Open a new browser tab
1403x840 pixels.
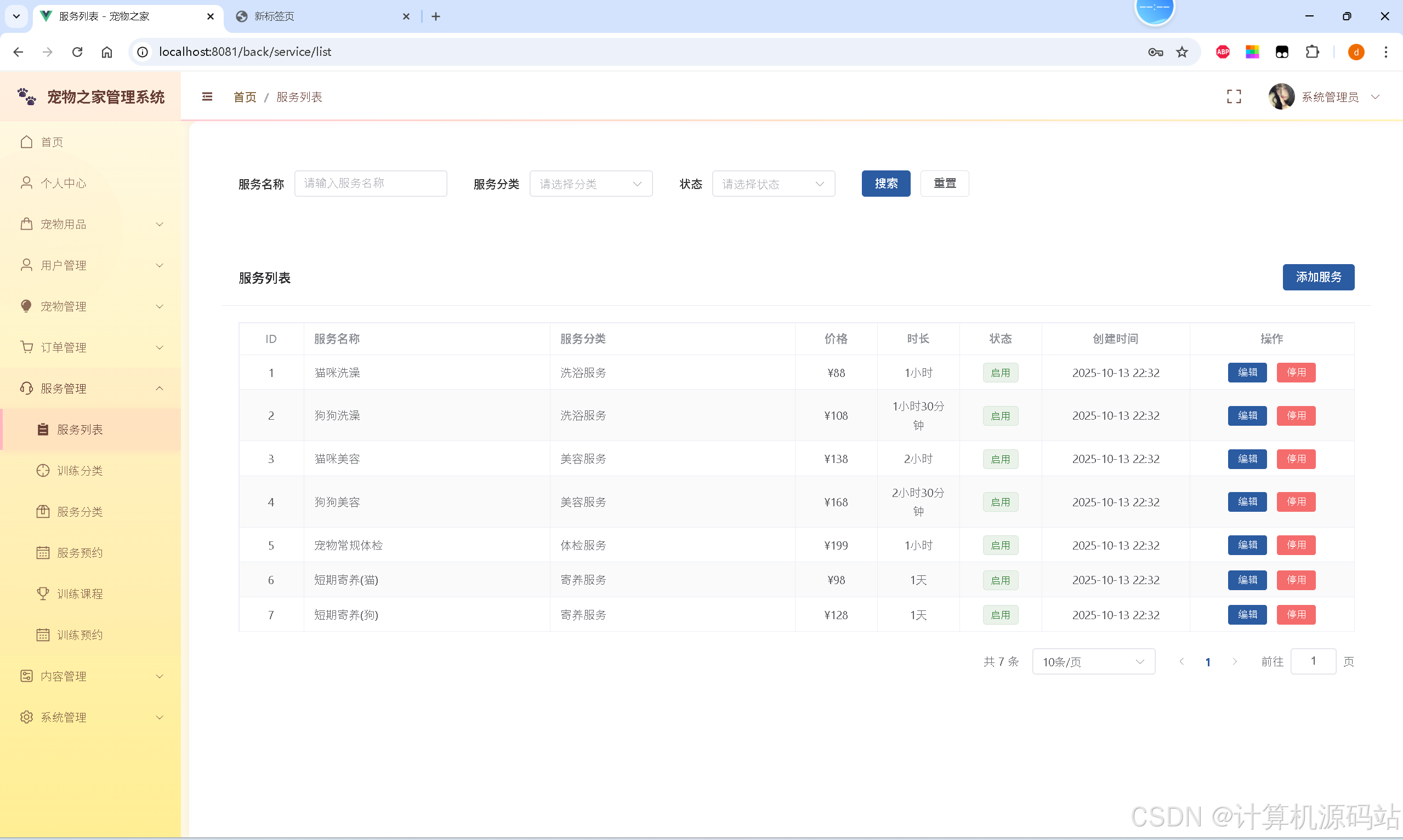tap(435, 16)
